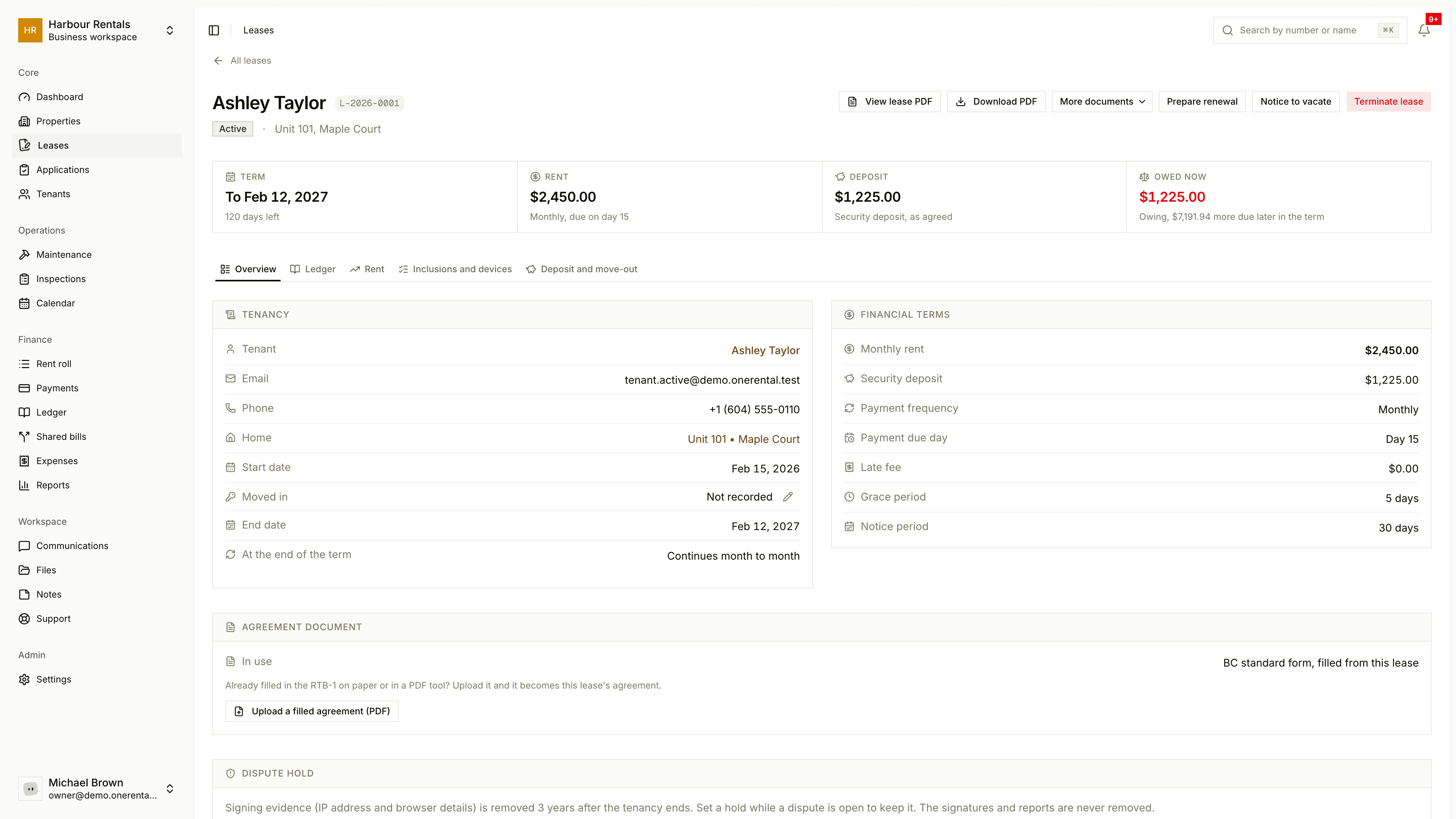Select the Overview tab

(248, 270)
